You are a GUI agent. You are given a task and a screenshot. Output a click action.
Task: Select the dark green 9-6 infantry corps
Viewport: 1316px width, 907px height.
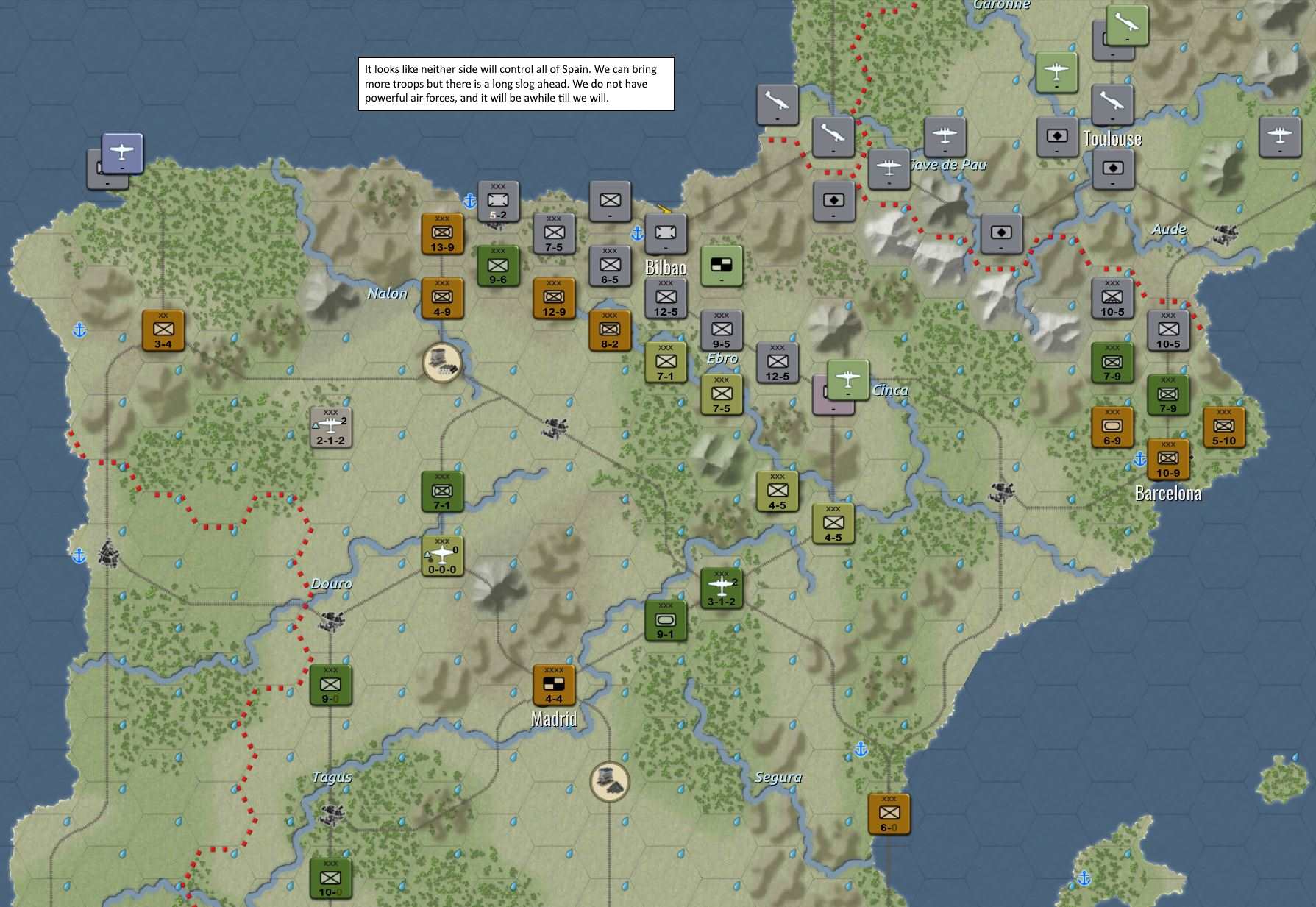click(498, 266)
